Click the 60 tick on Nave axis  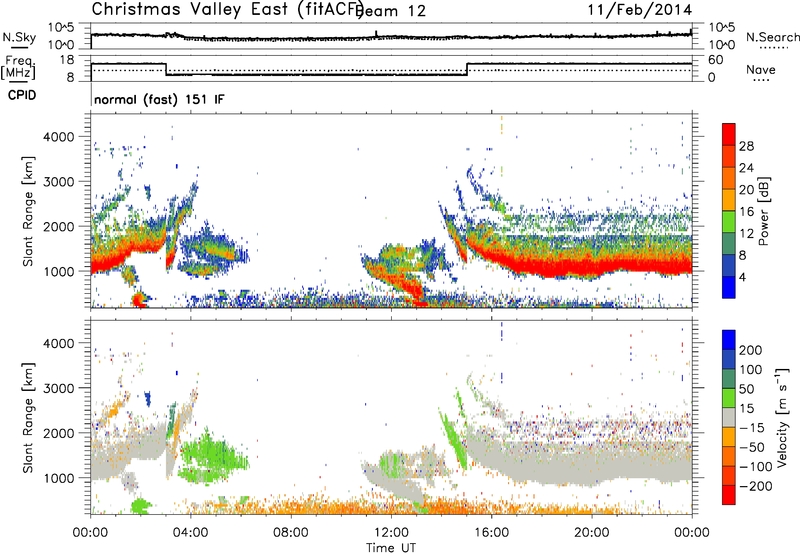(x=716, y=60)
